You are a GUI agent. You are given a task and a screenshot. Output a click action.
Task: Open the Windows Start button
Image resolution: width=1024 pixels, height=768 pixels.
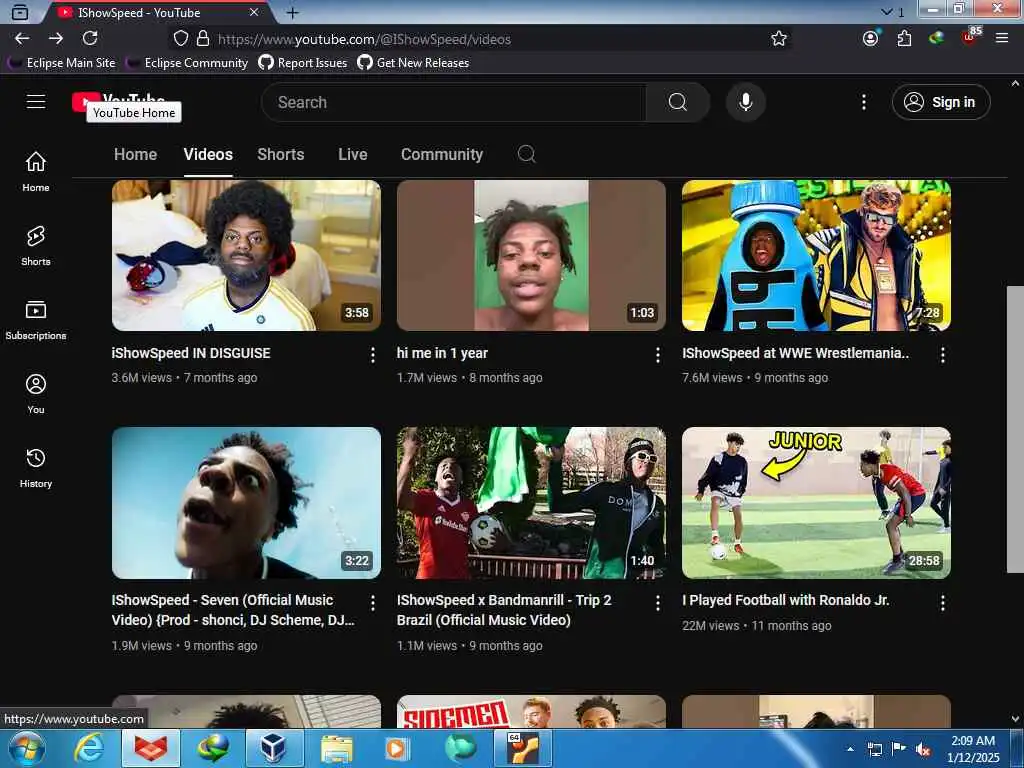click(x=27, y=748)
